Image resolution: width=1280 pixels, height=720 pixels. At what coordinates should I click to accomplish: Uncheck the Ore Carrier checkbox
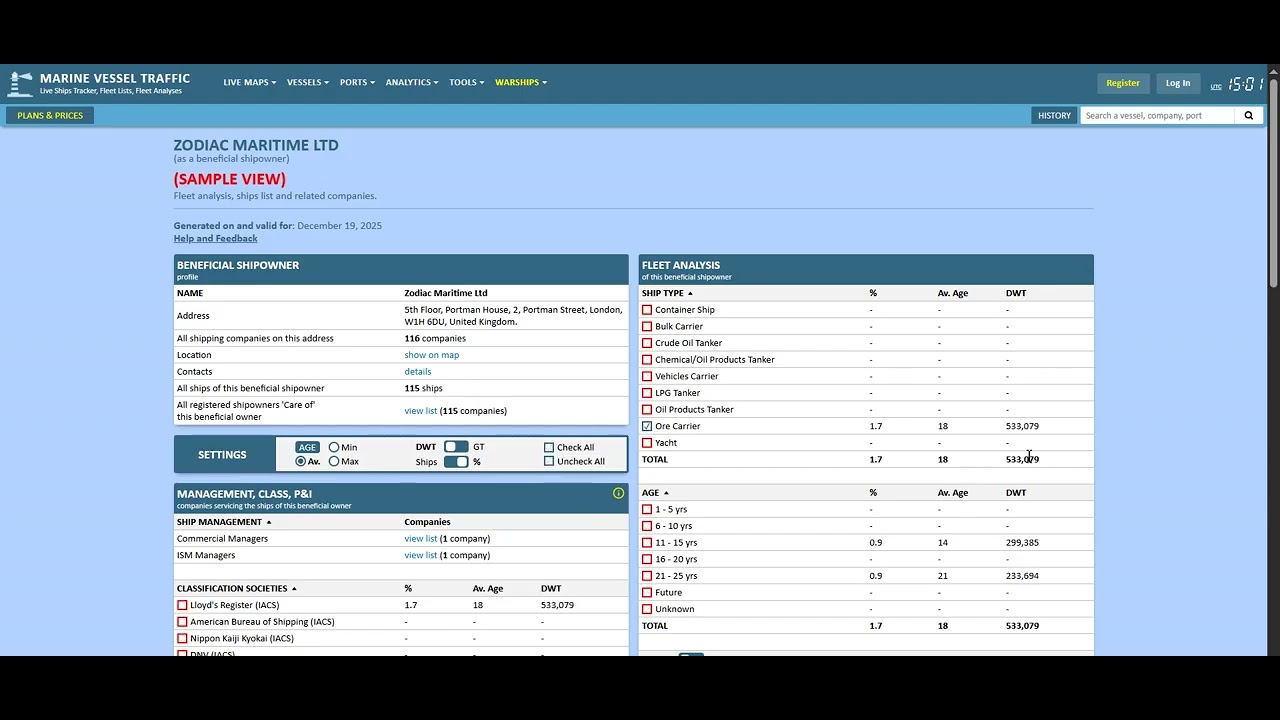point(647,426)
